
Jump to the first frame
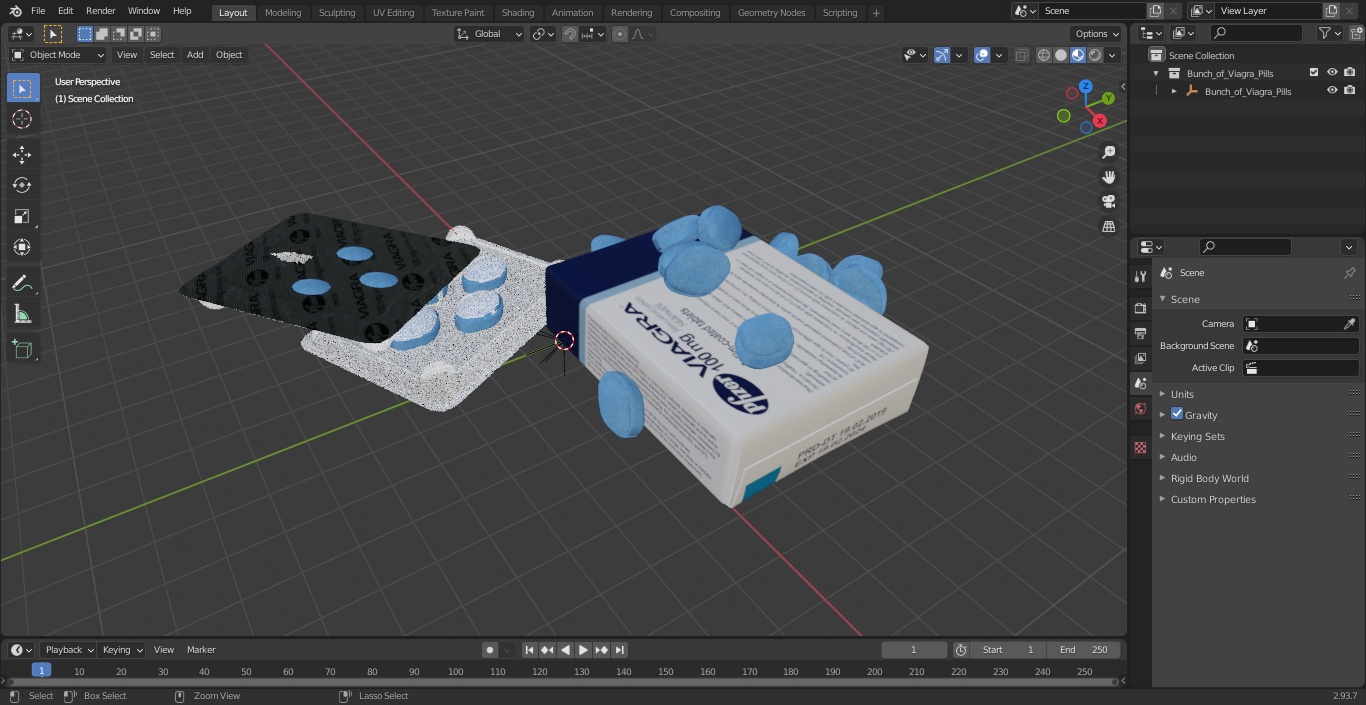coord(530,650)
